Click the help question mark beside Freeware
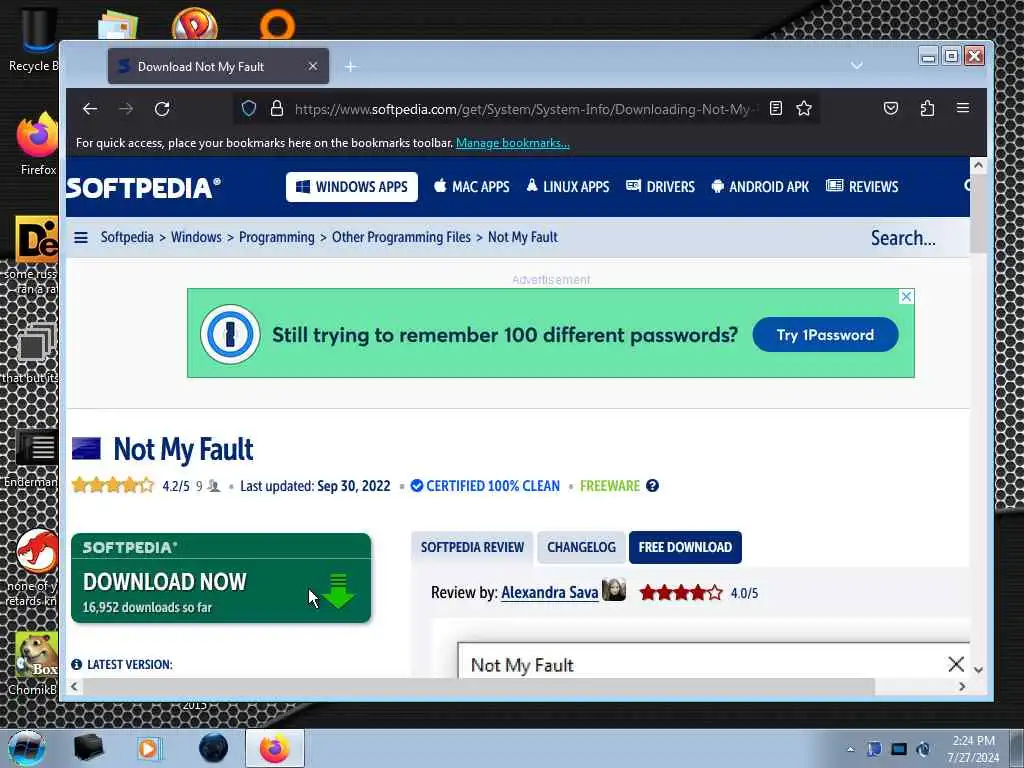The width and height of the screenshot is (1024, 768). pos(652,486)
